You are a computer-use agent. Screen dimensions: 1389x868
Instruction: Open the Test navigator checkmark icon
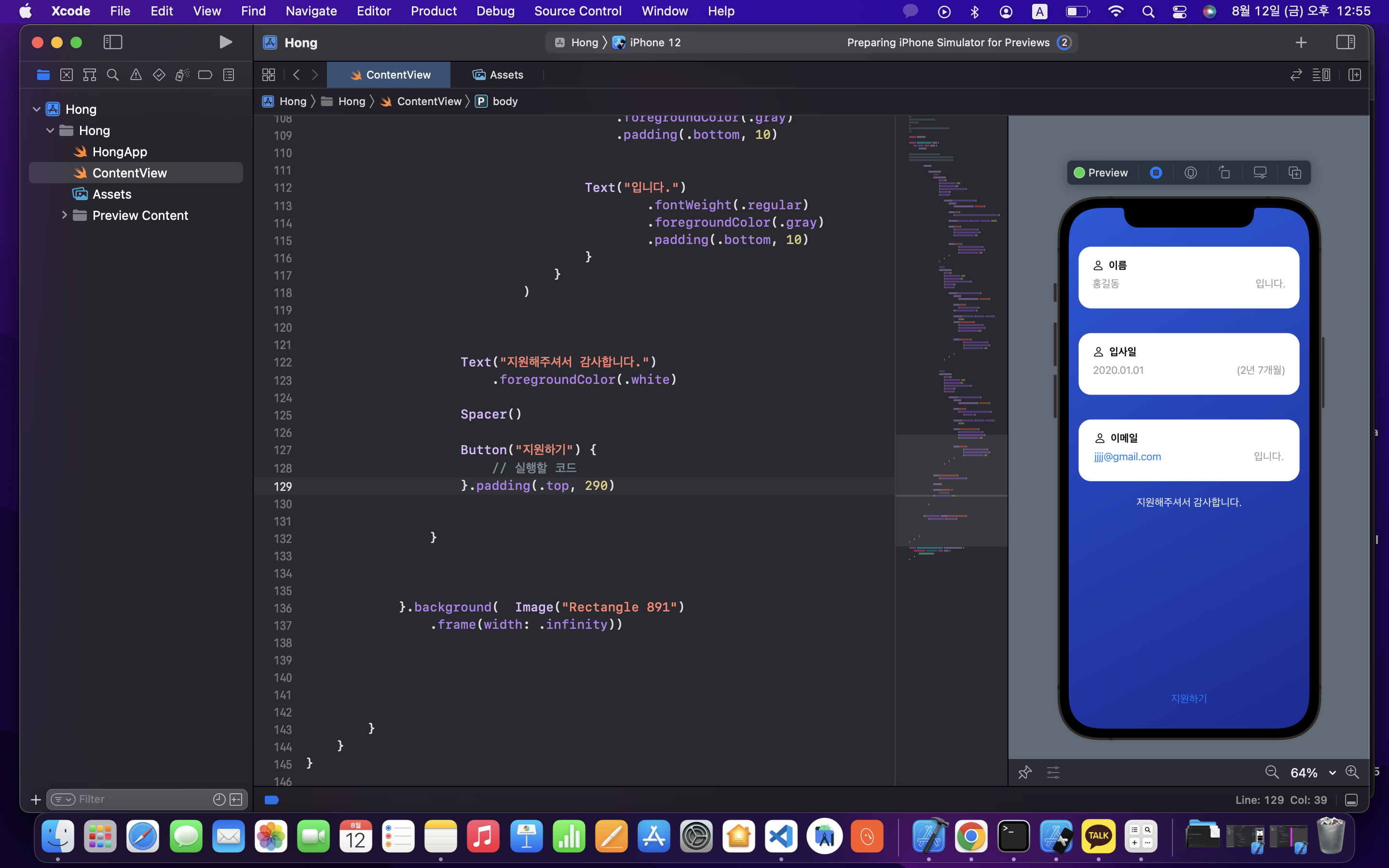(x=159, y=75)
